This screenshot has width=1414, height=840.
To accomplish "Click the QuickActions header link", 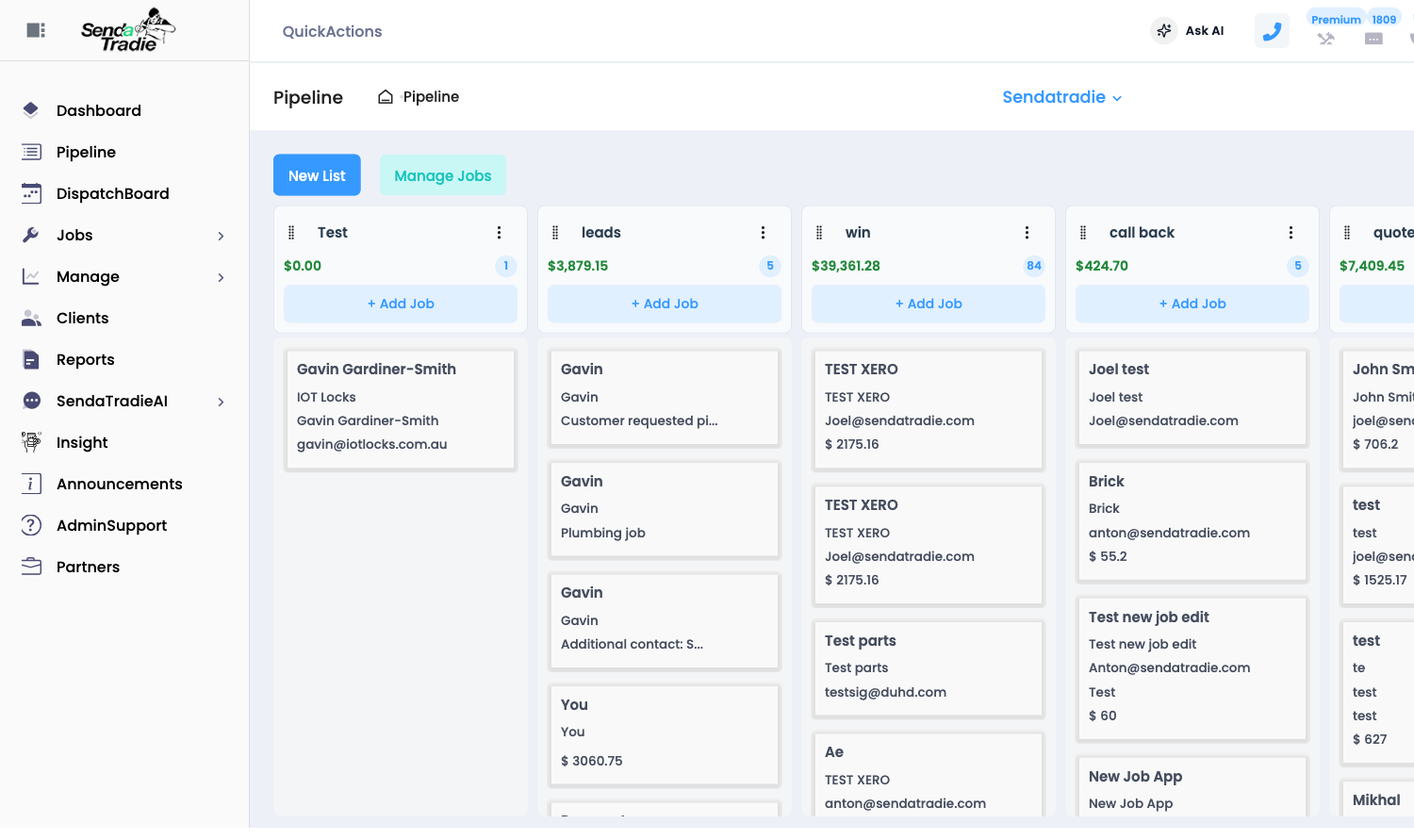I will point(333,31).
